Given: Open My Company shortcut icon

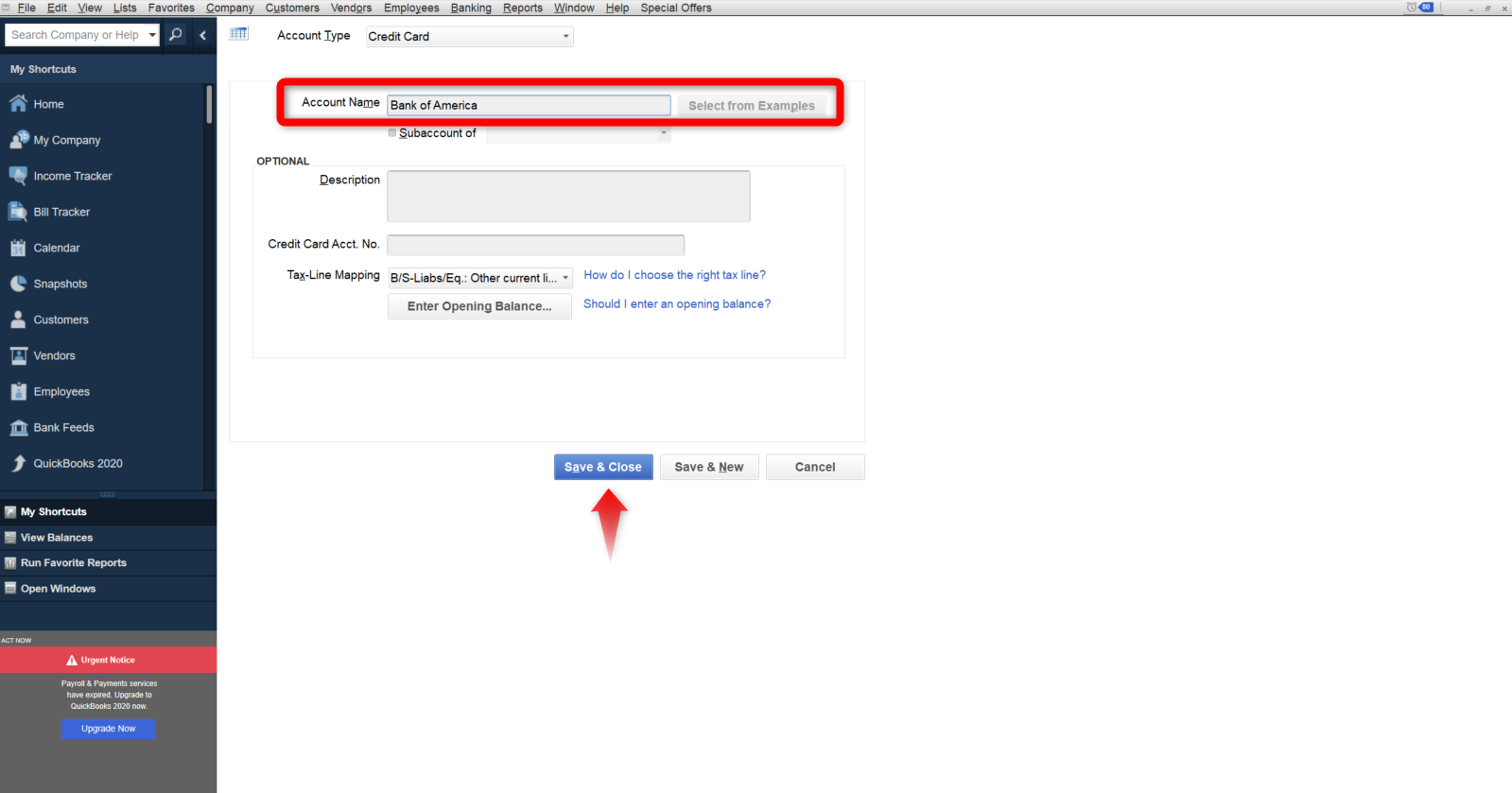Looking at the screenshot, I should (18, 140).
